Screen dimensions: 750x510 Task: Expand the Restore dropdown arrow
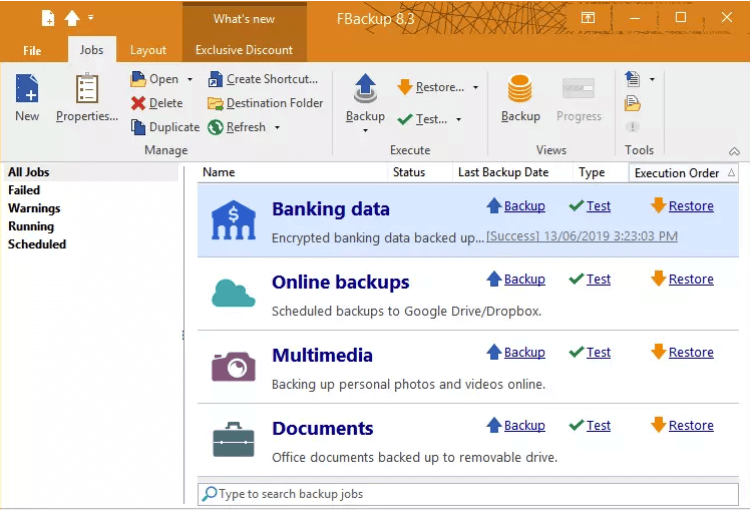[x=475, y=88]
